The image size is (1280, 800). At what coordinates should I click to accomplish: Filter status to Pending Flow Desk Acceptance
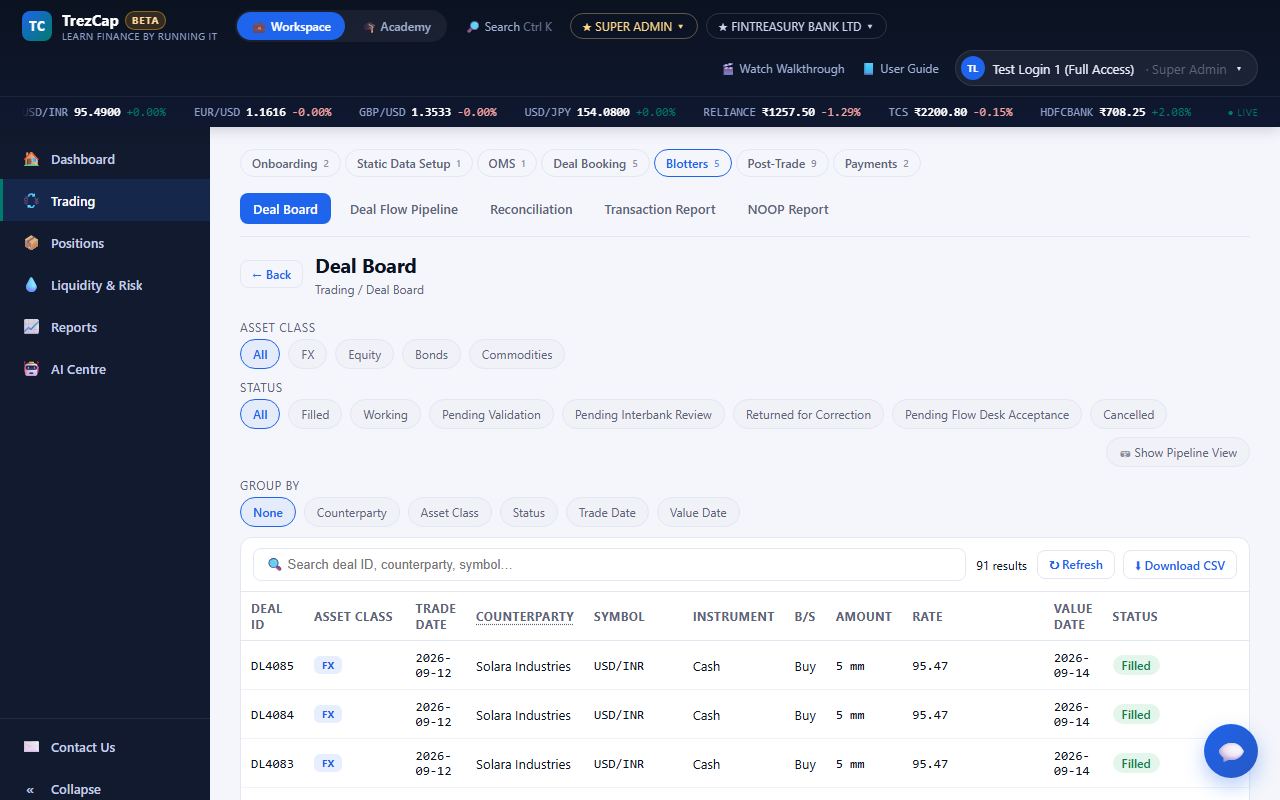pyautogui.click(x=987, y=415)
